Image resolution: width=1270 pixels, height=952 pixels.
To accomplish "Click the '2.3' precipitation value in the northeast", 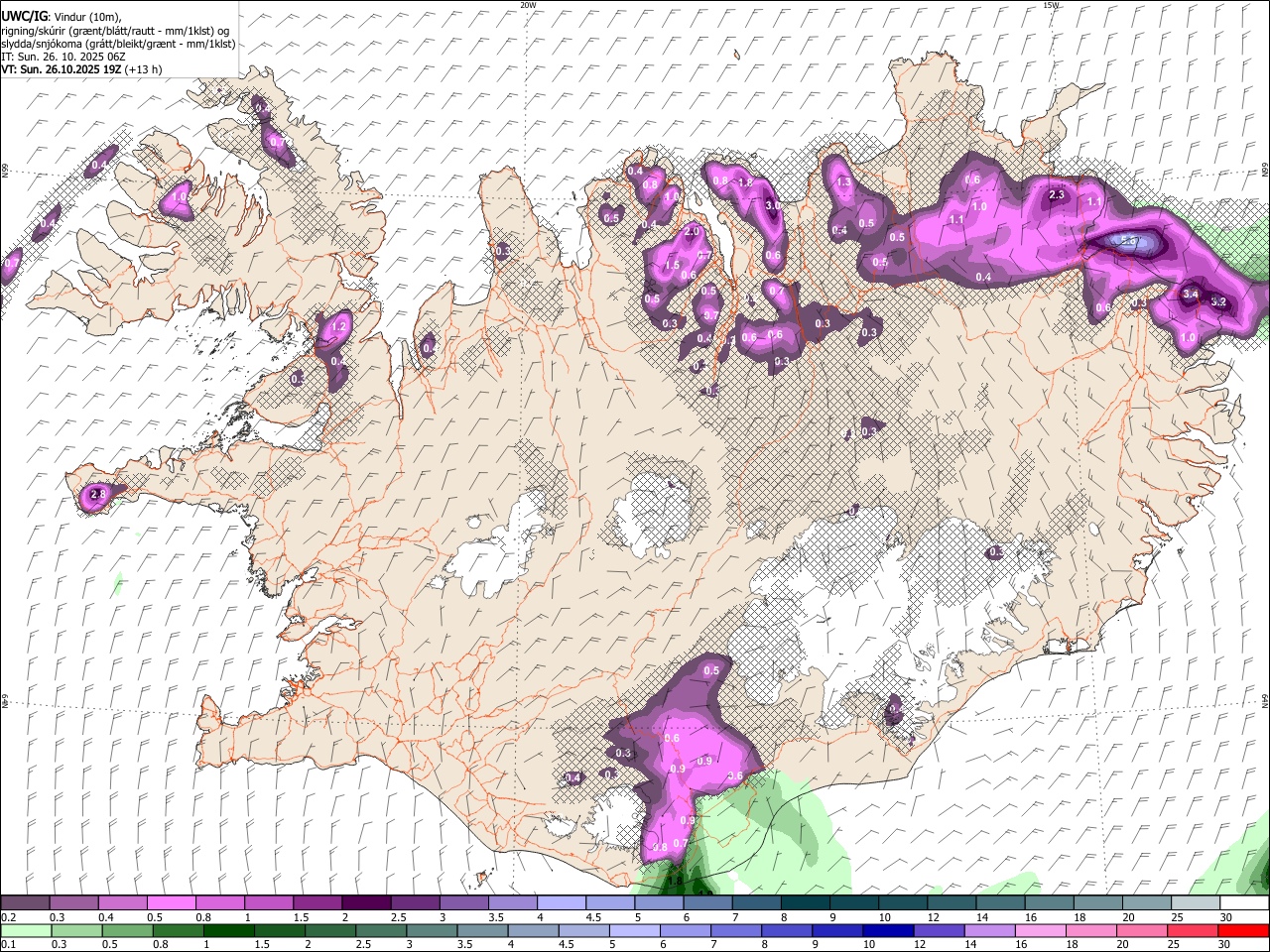I will [1057, 195].
